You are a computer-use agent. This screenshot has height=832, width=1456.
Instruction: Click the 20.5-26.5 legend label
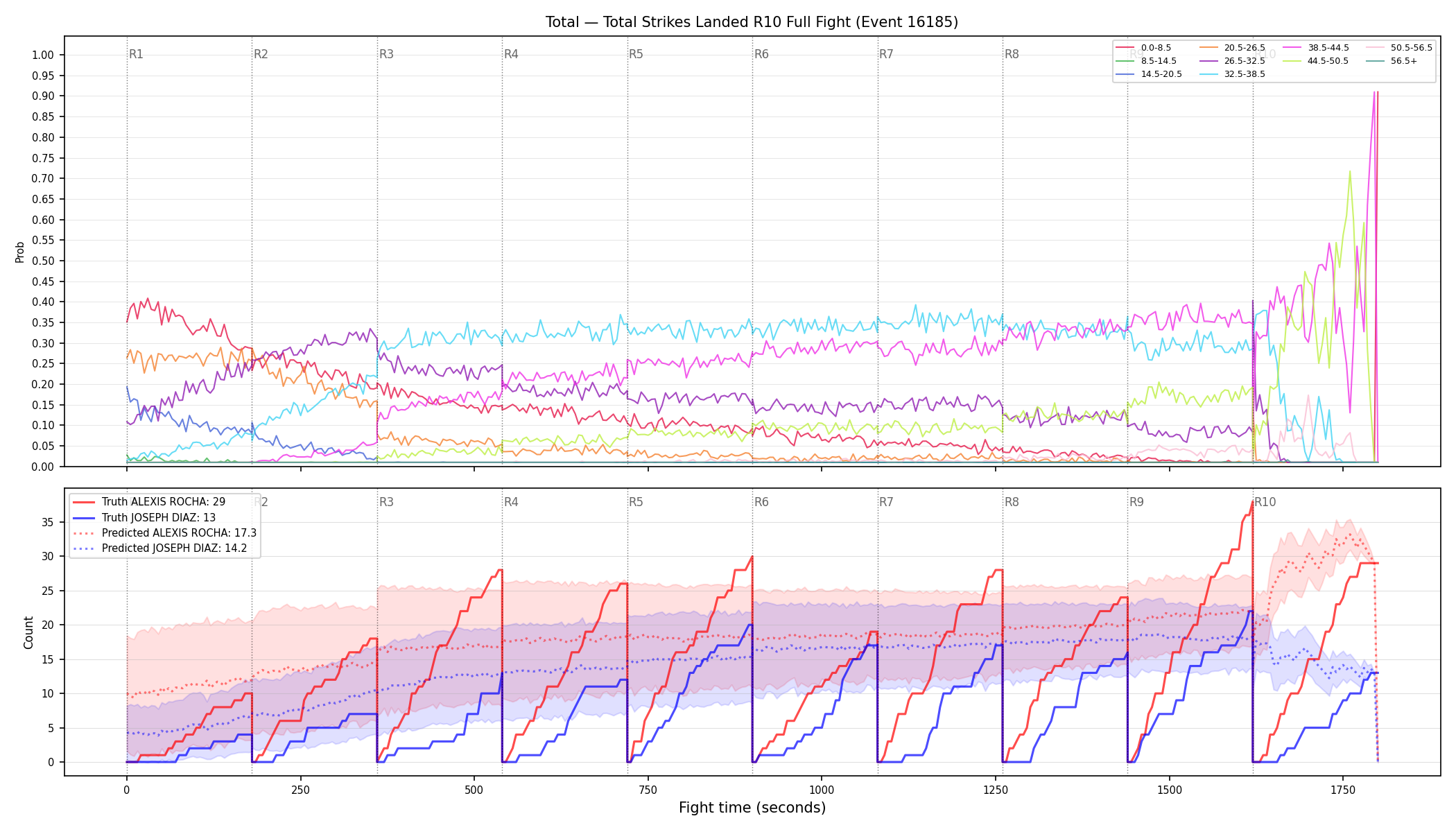pos(1245,48)
